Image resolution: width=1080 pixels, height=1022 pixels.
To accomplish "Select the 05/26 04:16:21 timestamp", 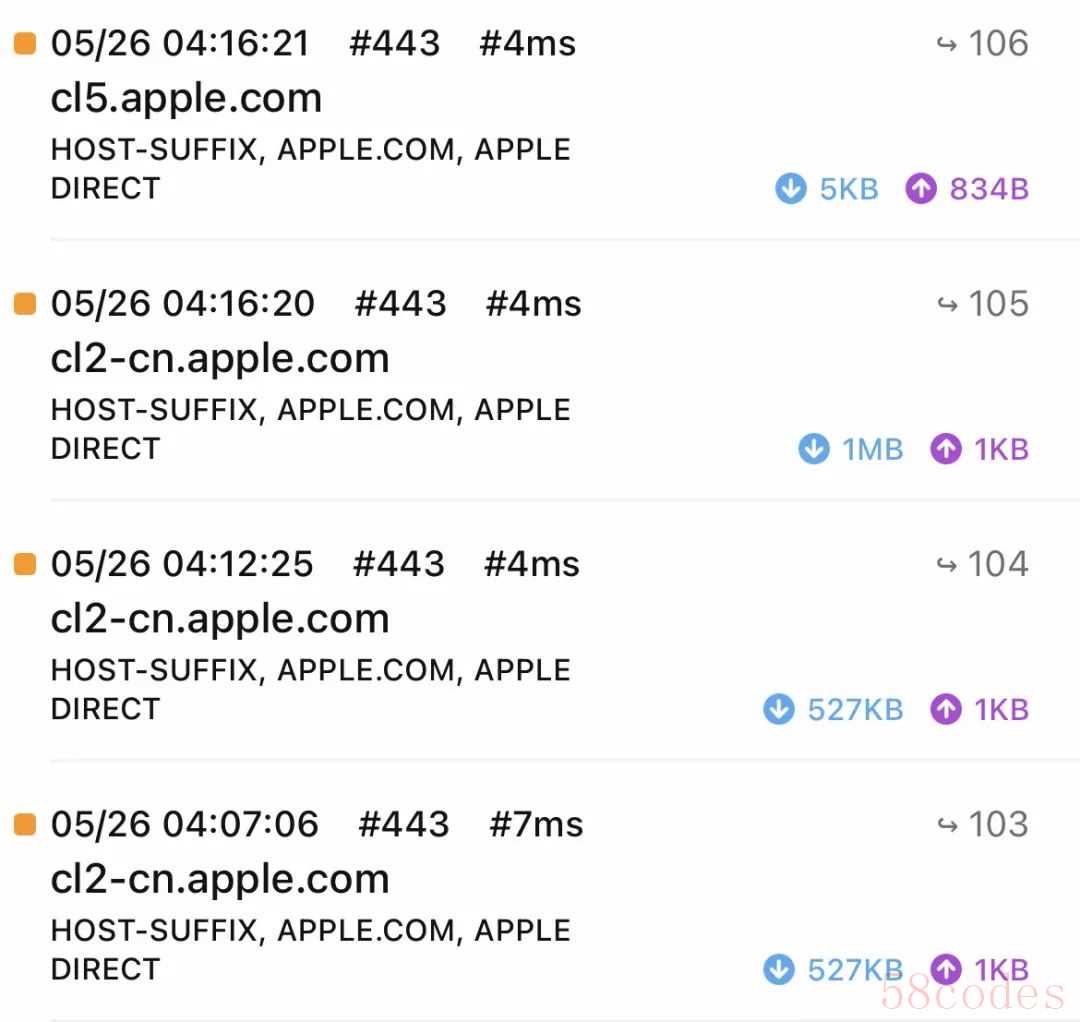I will point(180,43).
